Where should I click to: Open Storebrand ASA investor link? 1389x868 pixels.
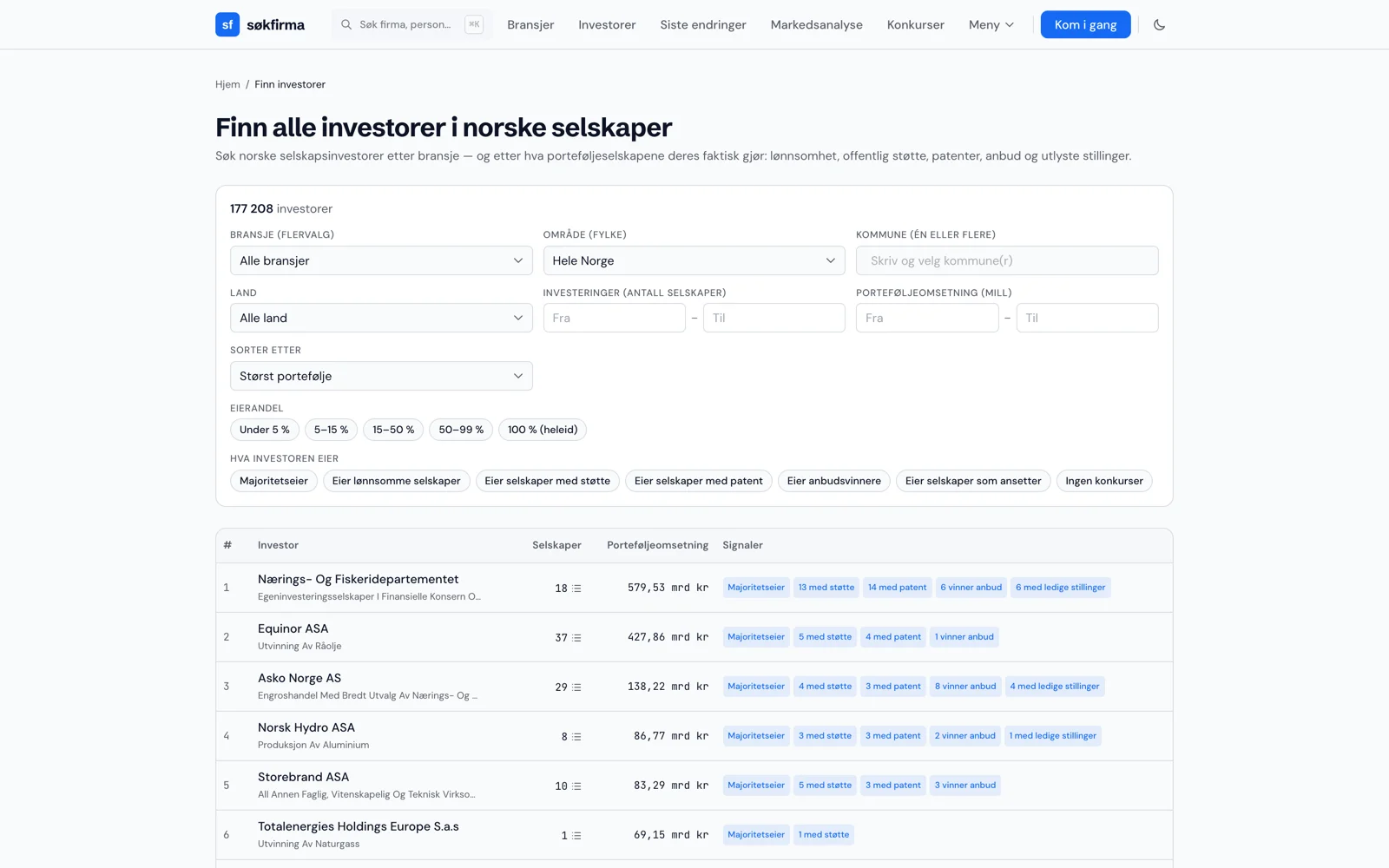pyautogui.click(x=303, y=777)
